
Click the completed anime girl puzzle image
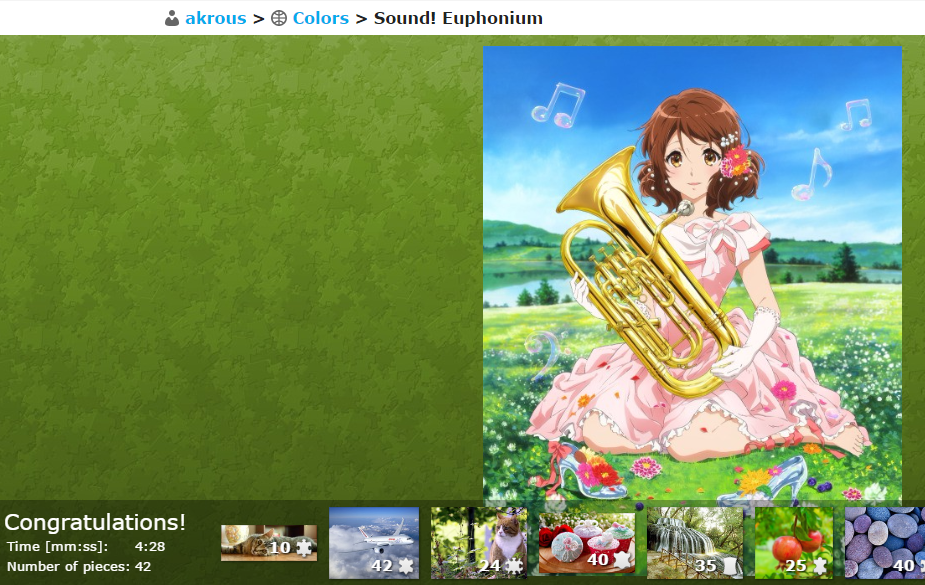click(692, 273)
